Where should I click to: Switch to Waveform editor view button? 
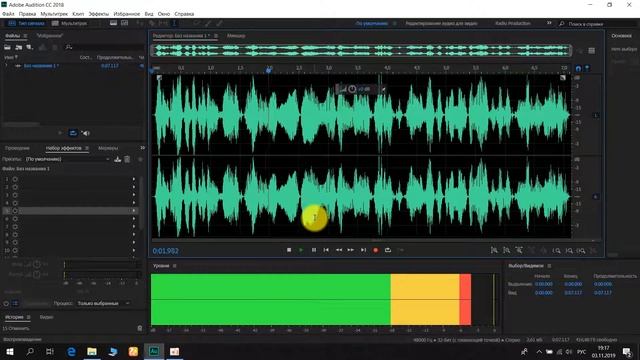pyautogui.click(x=26, y=24)
